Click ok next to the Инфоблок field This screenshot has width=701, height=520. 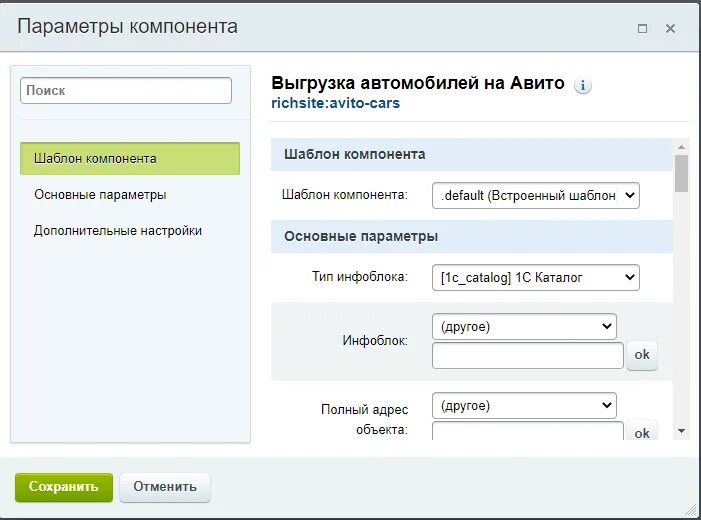pyautogui.click(x=642, y=355)
